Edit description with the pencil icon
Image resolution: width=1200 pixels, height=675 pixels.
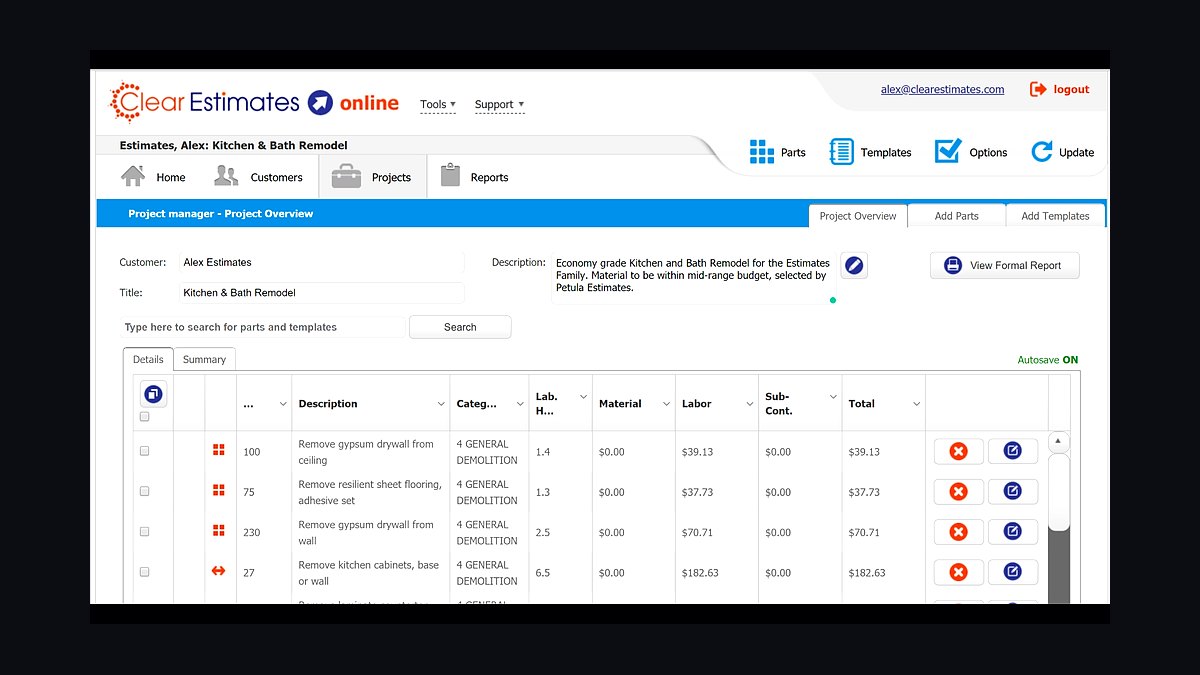854,265
